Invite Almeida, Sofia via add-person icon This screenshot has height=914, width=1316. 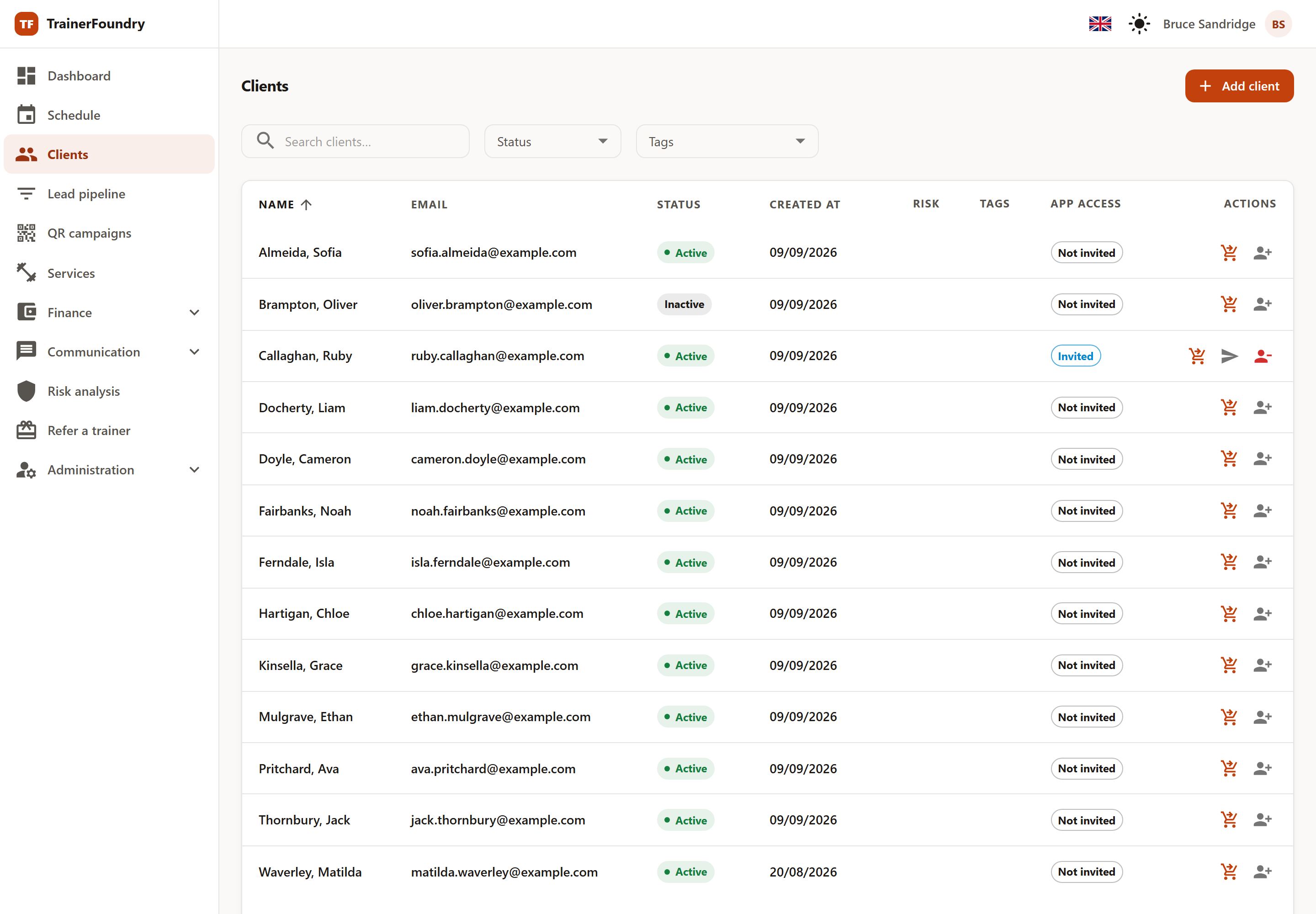1262,253
